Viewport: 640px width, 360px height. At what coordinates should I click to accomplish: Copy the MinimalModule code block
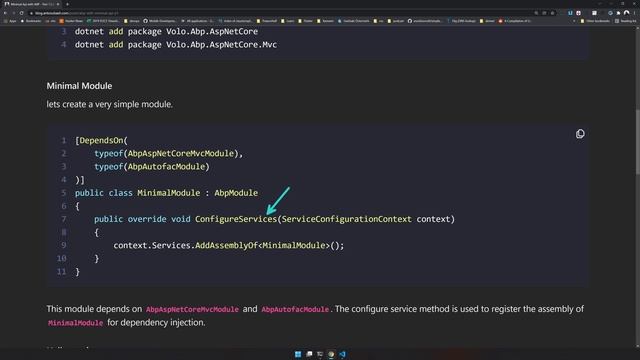point(580,134)
